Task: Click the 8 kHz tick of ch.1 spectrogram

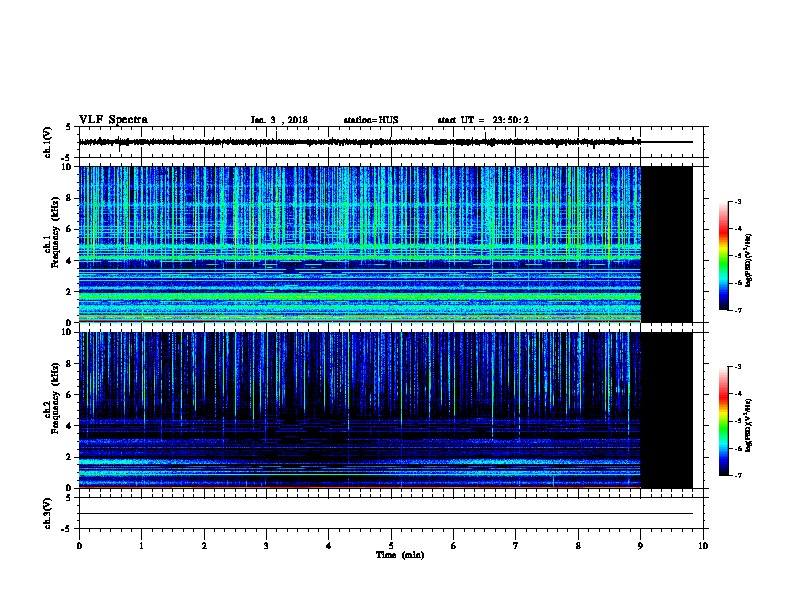Action: coord(70,198)
